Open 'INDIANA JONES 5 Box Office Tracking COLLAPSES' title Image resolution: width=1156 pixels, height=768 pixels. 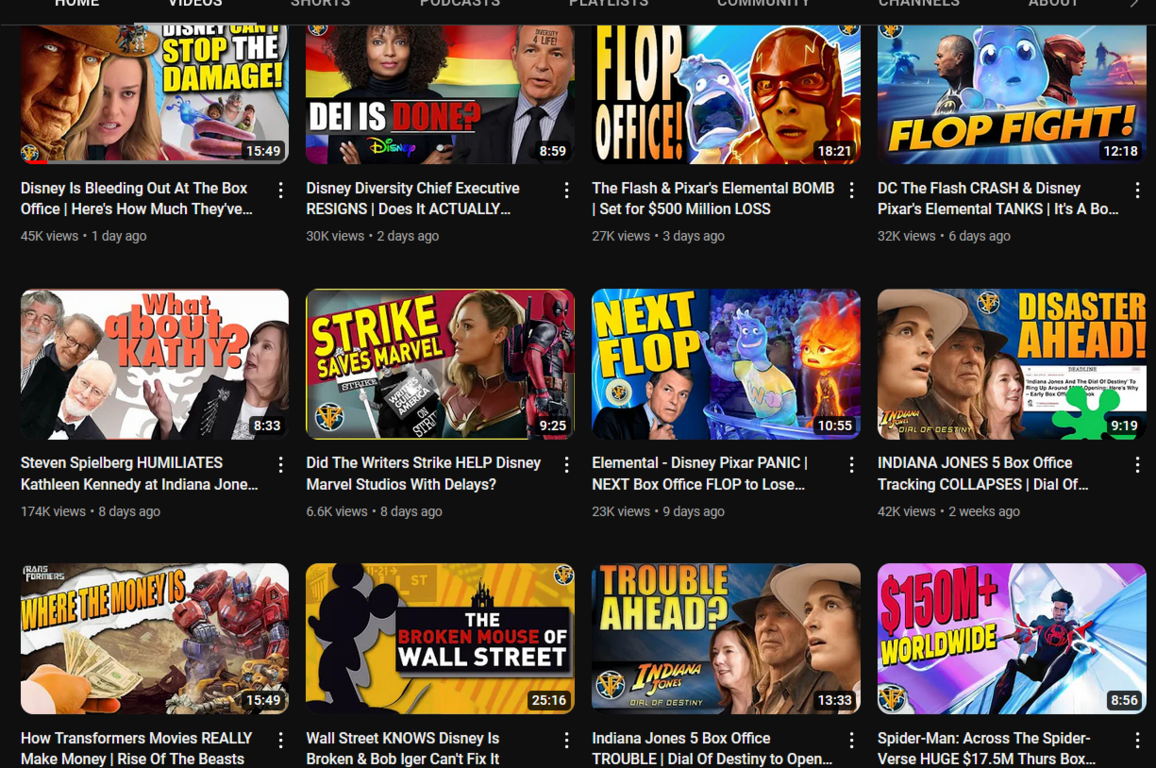(983, 473)
